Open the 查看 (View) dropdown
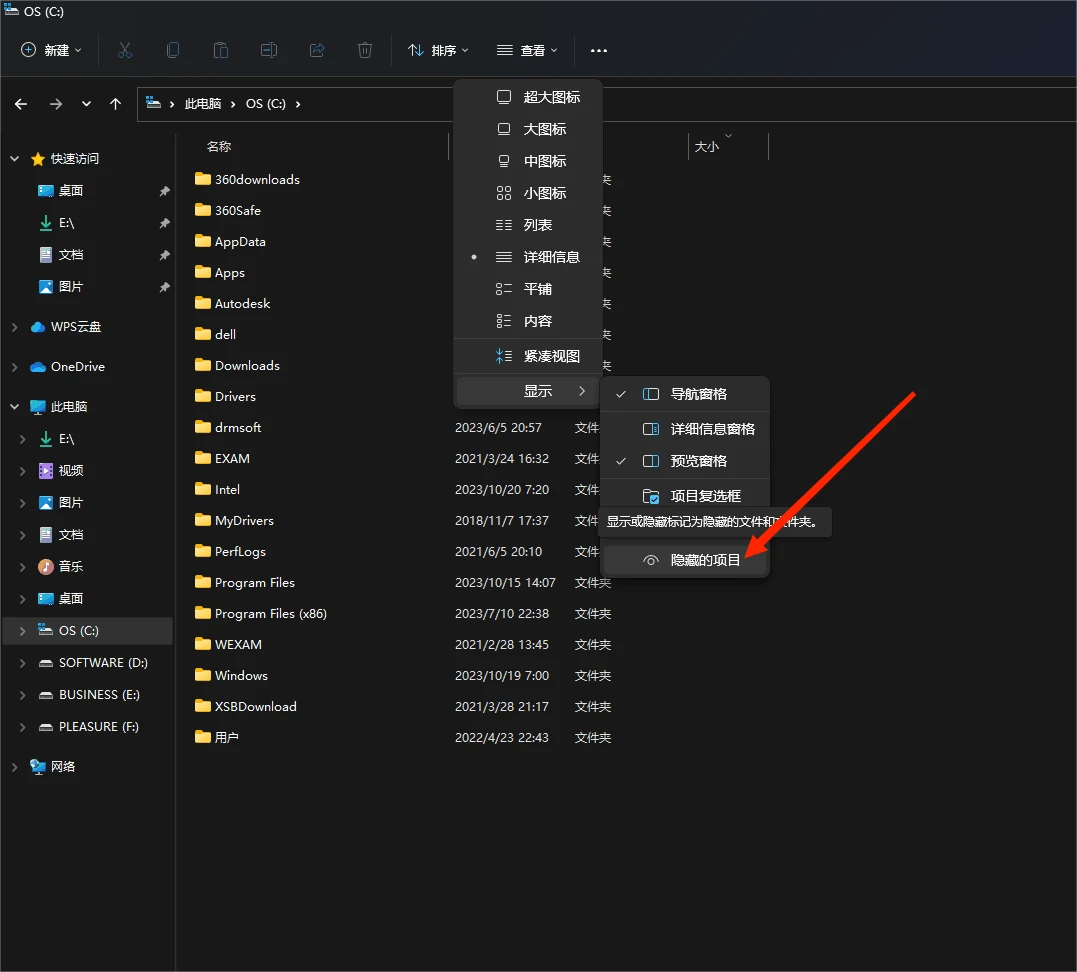Screen dimensions: 1077x972 coord(527,50)
